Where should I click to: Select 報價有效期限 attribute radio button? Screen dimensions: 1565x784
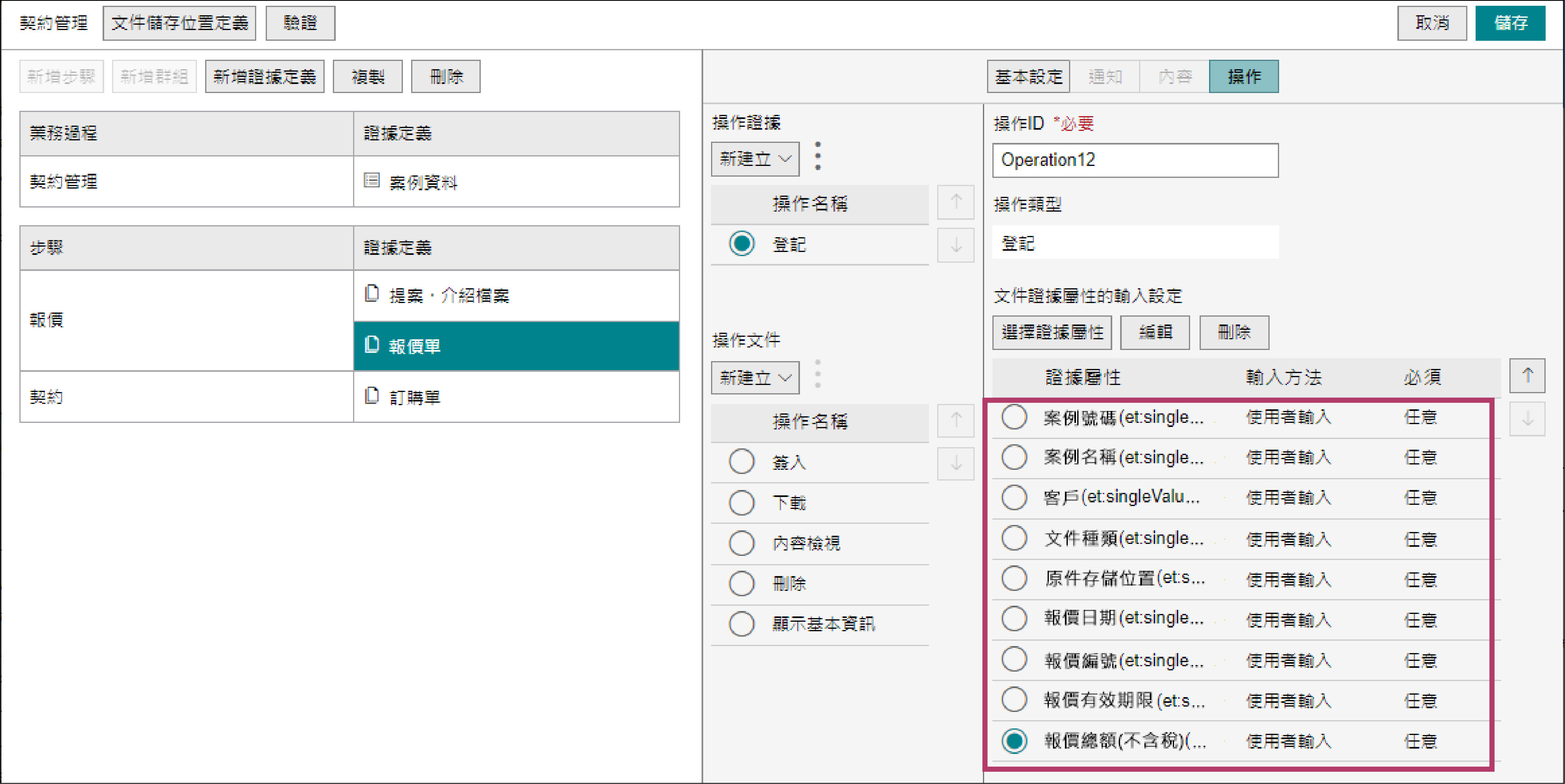pyautogui.click(x=1014, y=700)
